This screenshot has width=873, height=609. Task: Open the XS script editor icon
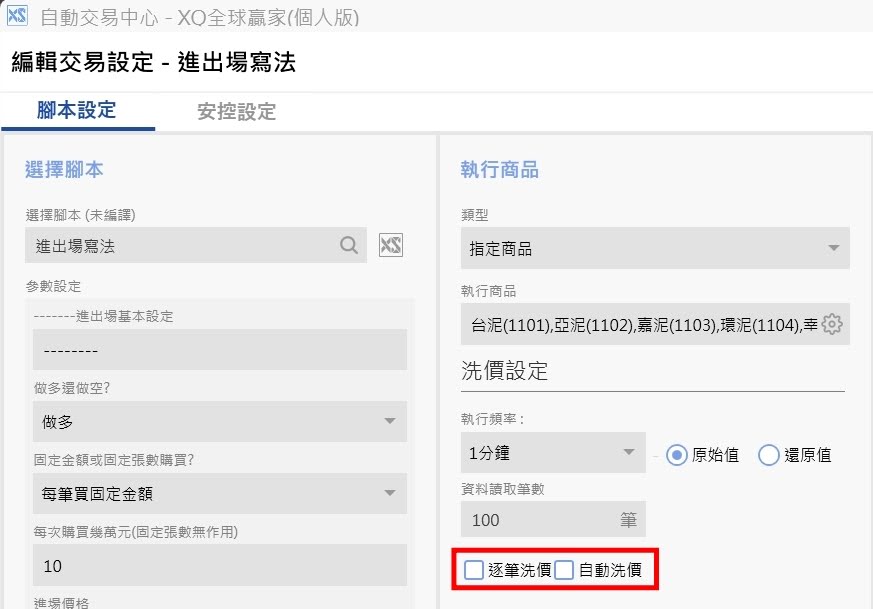(390, 245)
